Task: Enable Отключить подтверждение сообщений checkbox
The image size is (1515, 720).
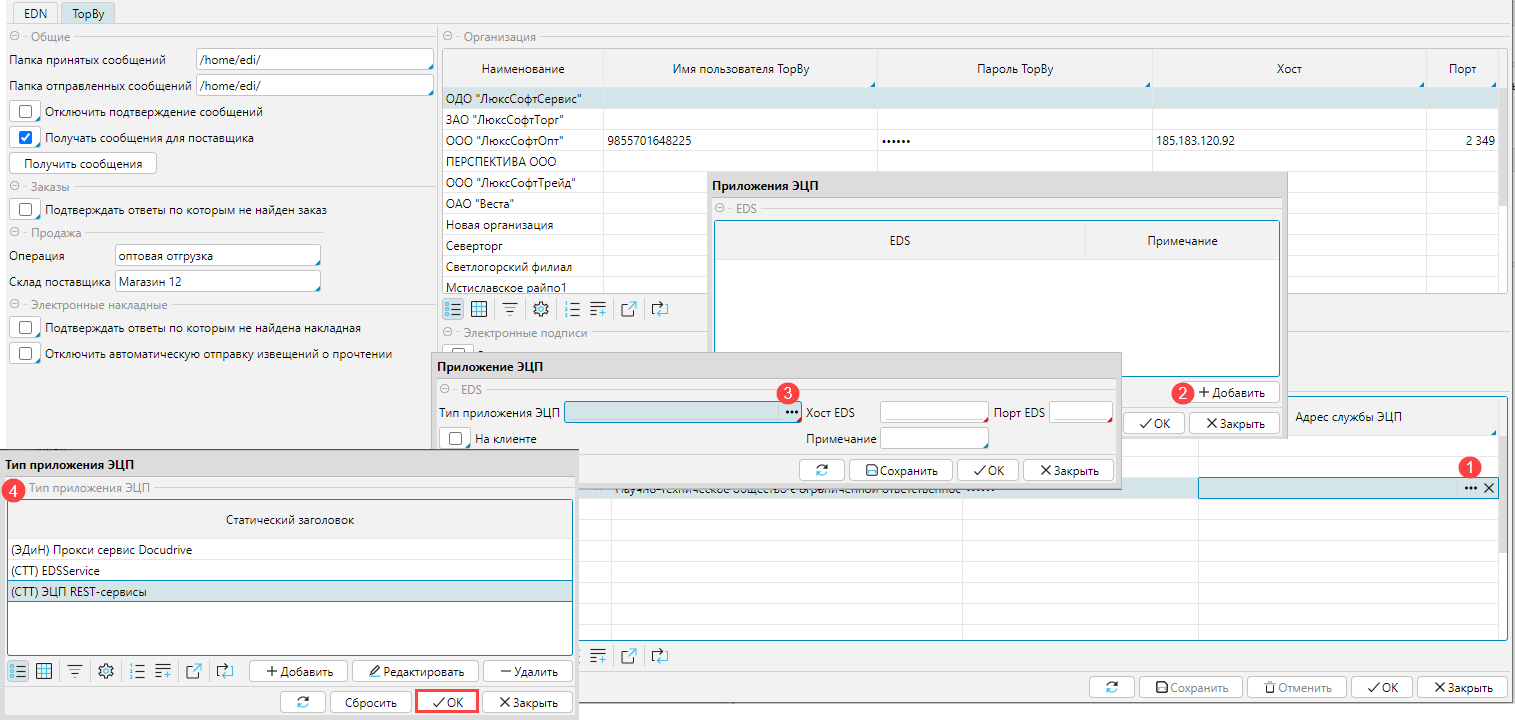Action: tap(26, 112)
